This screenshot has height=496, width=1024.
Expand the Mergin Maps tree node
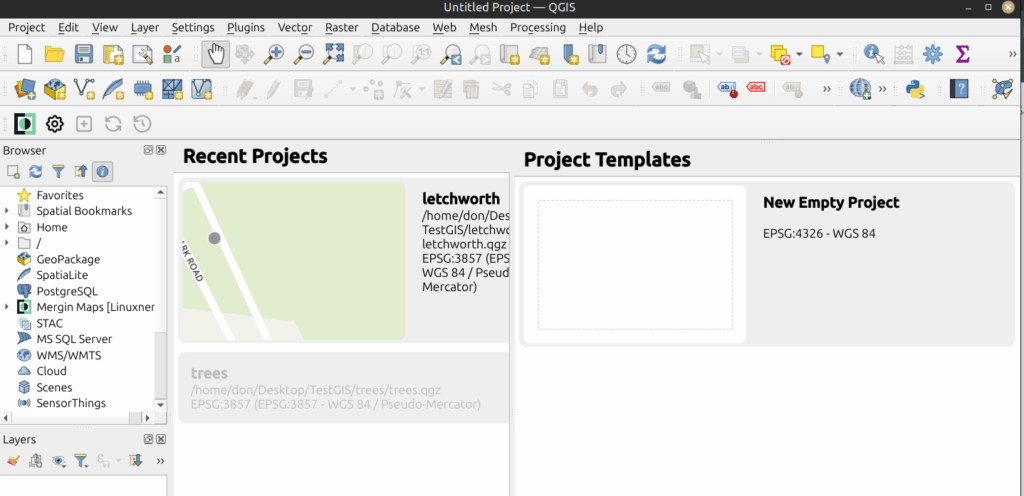(7, 307)
